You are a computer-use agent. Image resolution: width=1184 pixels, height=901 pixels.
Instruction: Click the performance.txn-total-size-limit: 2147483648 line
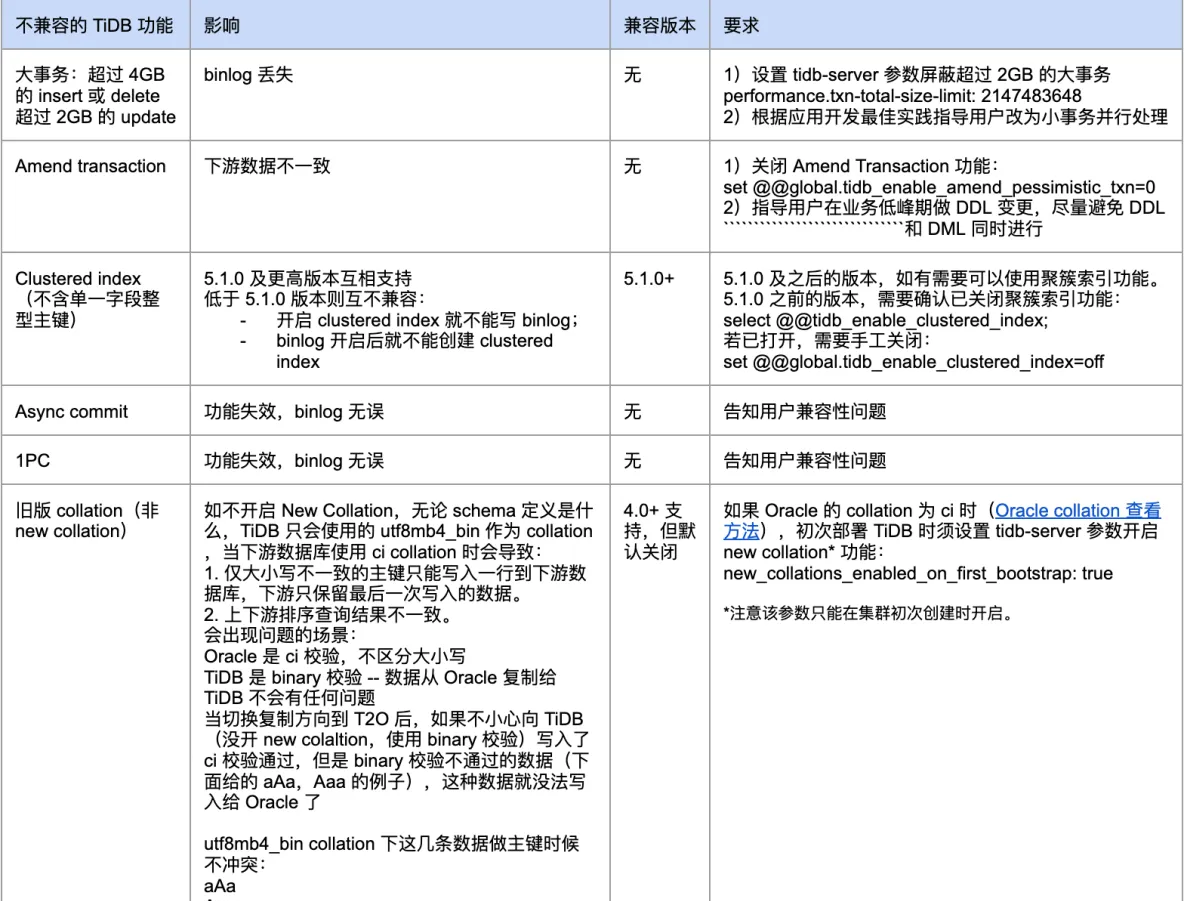[x=902, y=96]
